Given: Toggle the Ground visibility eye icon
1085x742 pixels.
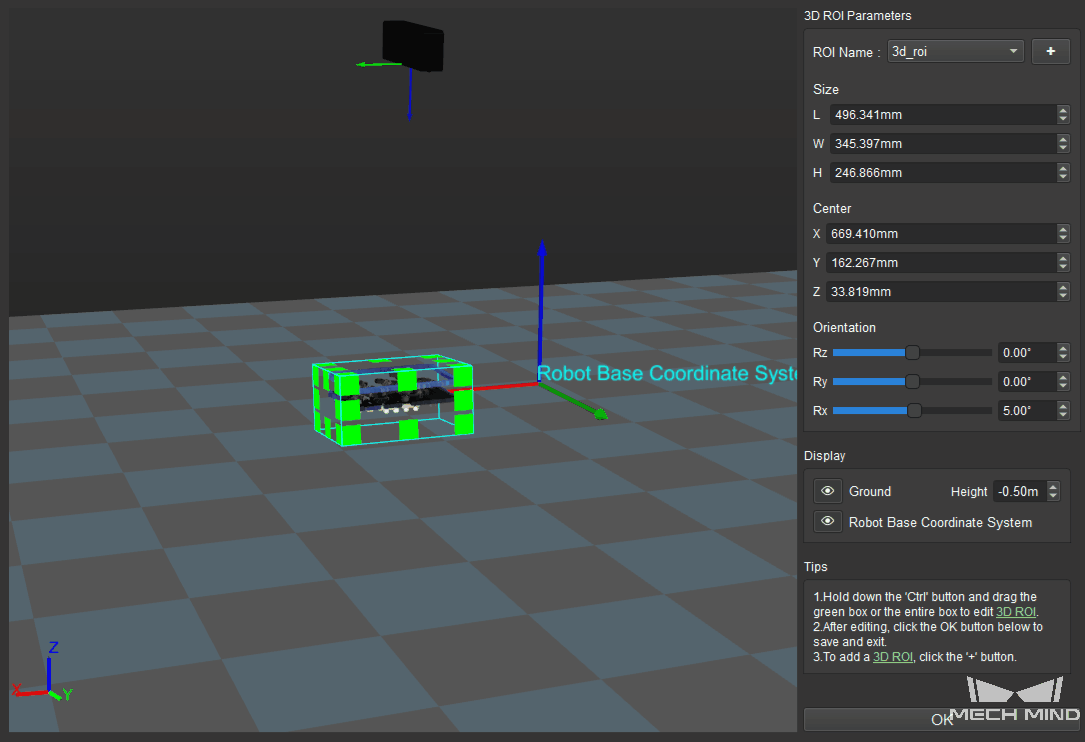Looking at the screenshot, I should click(x=827, y=491).
